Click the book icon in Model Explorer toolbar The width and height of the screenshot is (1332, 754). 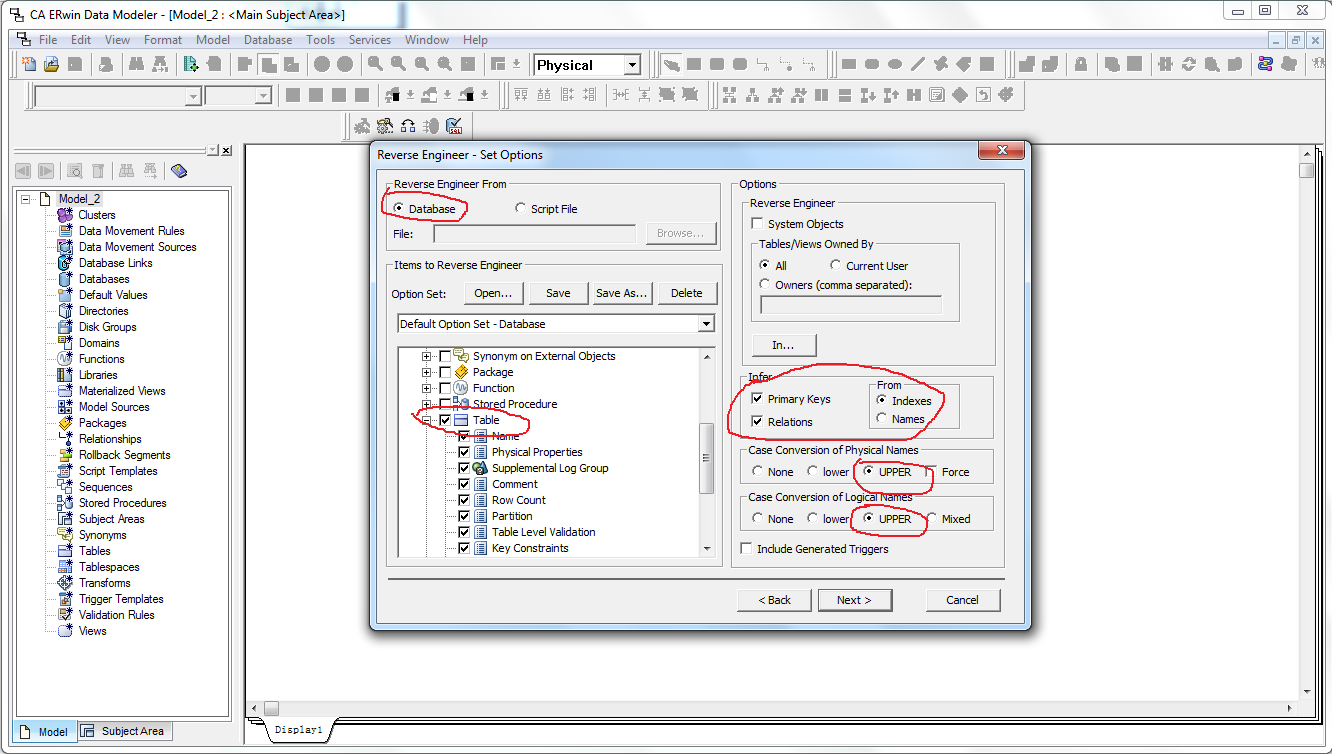point(179,171)
